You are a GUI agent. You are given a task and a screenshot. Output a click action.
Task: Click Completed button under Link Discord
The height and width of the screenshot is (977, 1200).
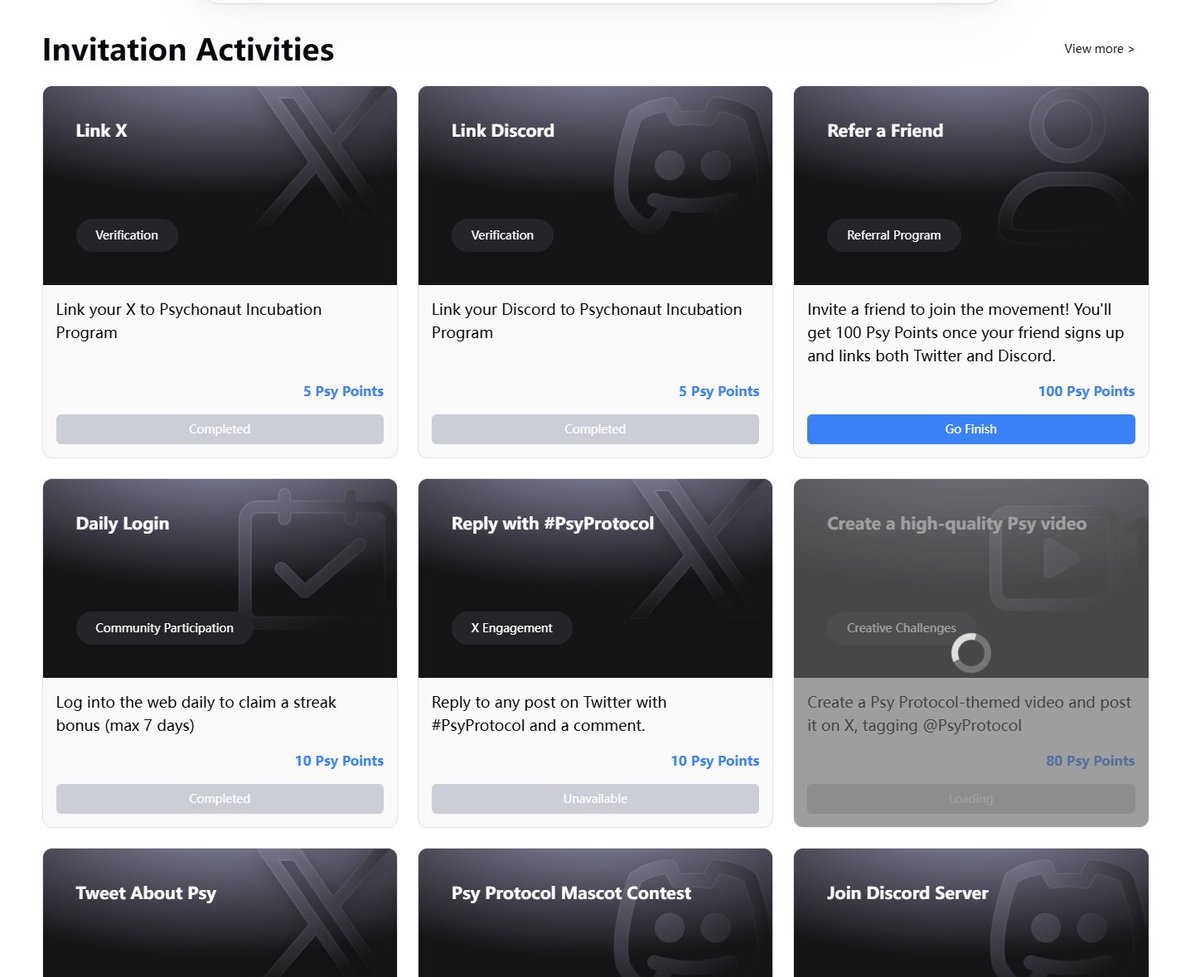[x=595, y=429]
